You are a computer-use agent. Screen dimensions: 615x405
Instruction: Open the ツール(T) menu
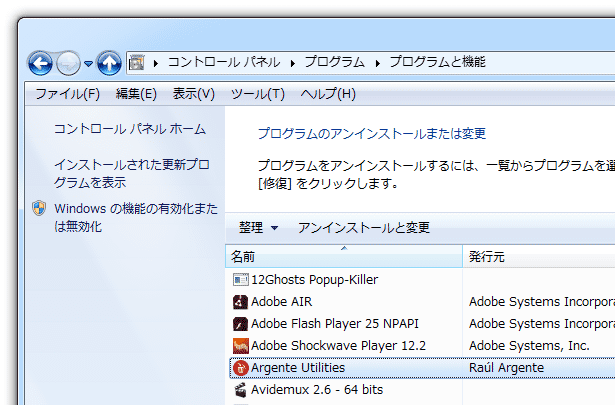click(x=258, y=94)
